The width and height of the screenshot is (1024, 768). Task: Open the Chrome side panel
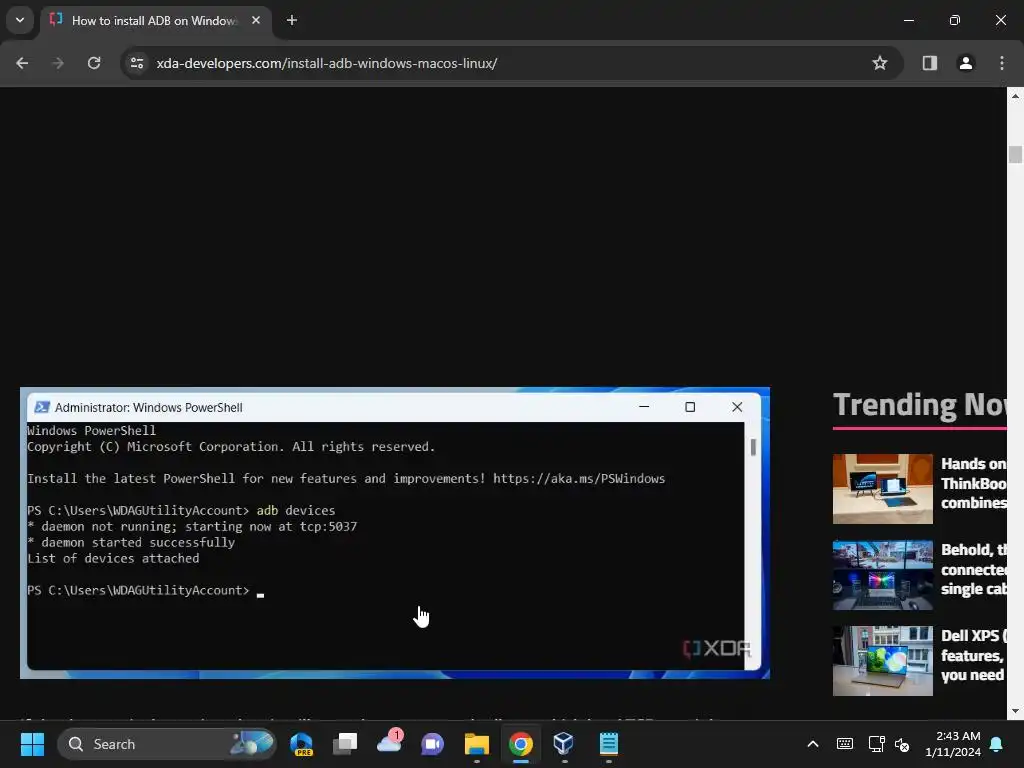point(929,63)
